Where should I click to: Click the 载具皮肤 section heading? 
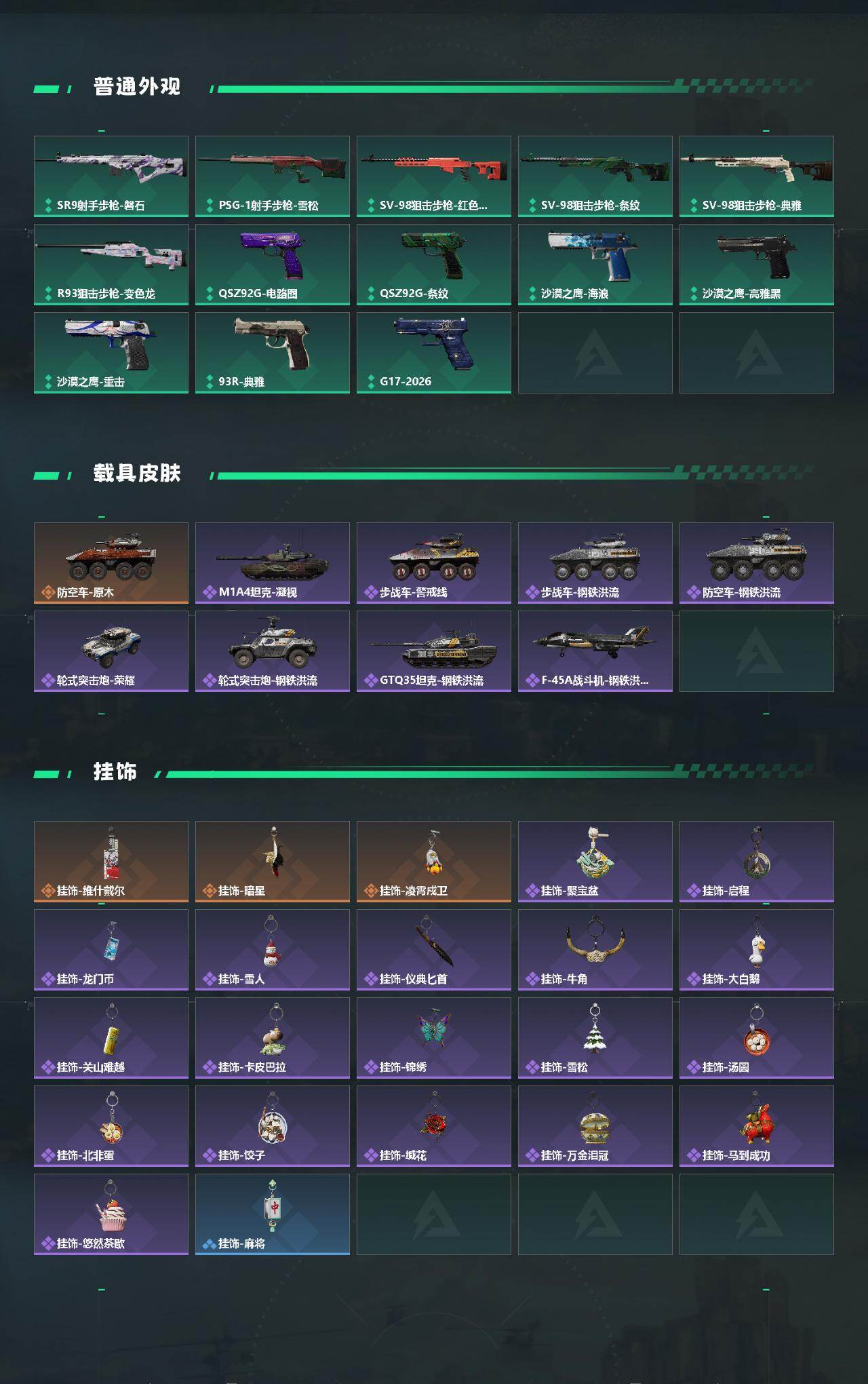137,474
